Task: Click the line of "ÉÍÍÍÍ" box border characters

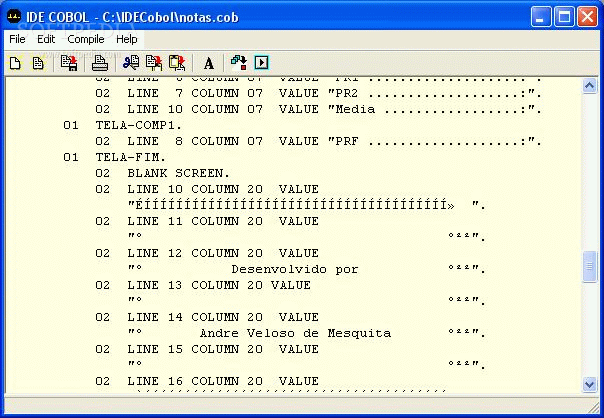Action: [x=306, y=205]
